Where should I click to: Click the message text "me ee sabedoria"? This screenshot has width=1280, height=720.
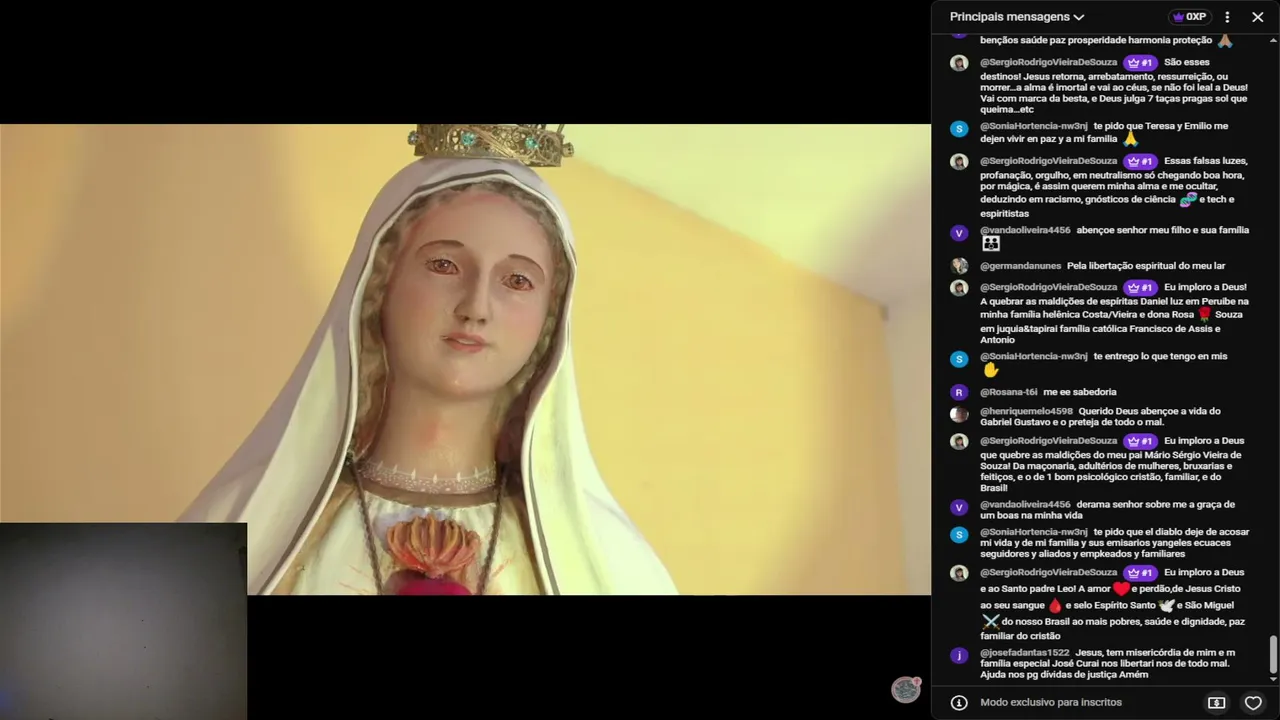point(1080,392)
